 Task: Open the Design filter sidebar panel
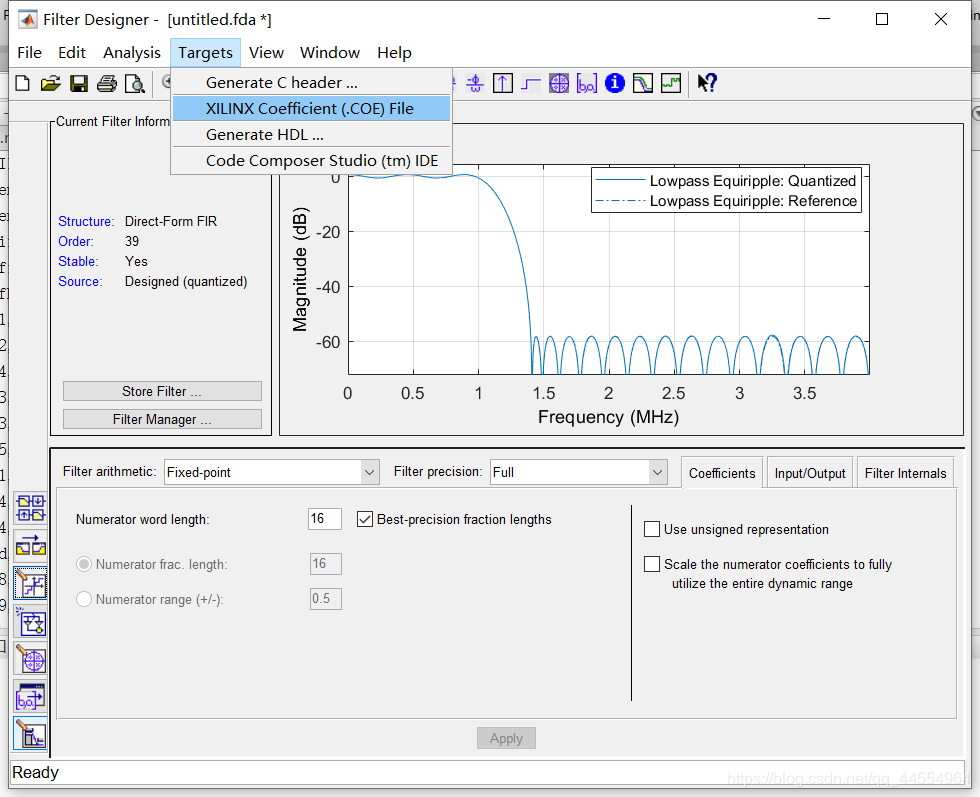[31, 734]
